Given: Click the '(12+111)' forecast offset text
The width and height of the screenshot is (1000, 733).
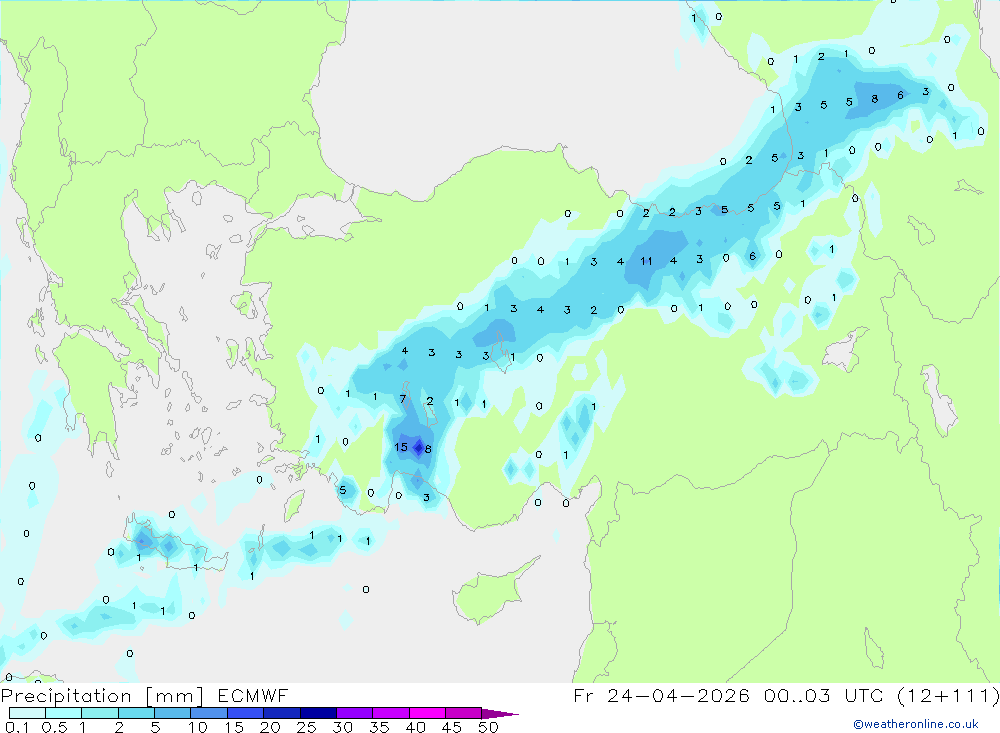Looking at the screenshot, I should pos(948,695).
